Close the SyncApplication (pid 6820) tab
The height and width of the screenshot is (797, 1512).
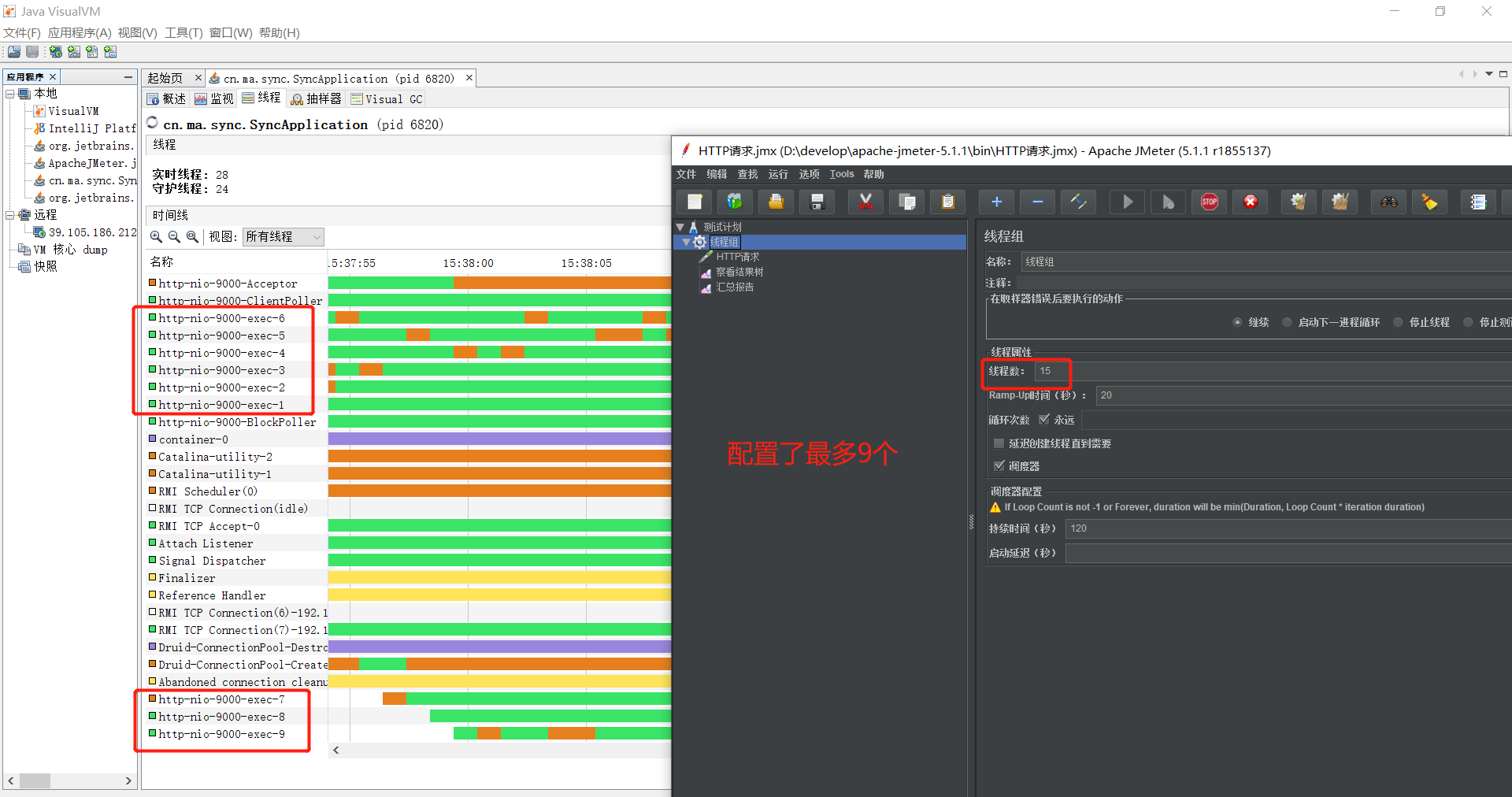(469, 78)
